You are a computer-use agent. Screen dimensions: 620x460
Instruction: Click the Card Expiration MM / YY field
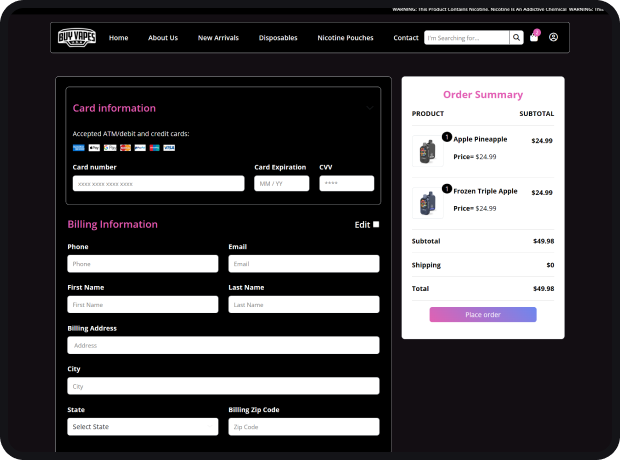point(282,184)
